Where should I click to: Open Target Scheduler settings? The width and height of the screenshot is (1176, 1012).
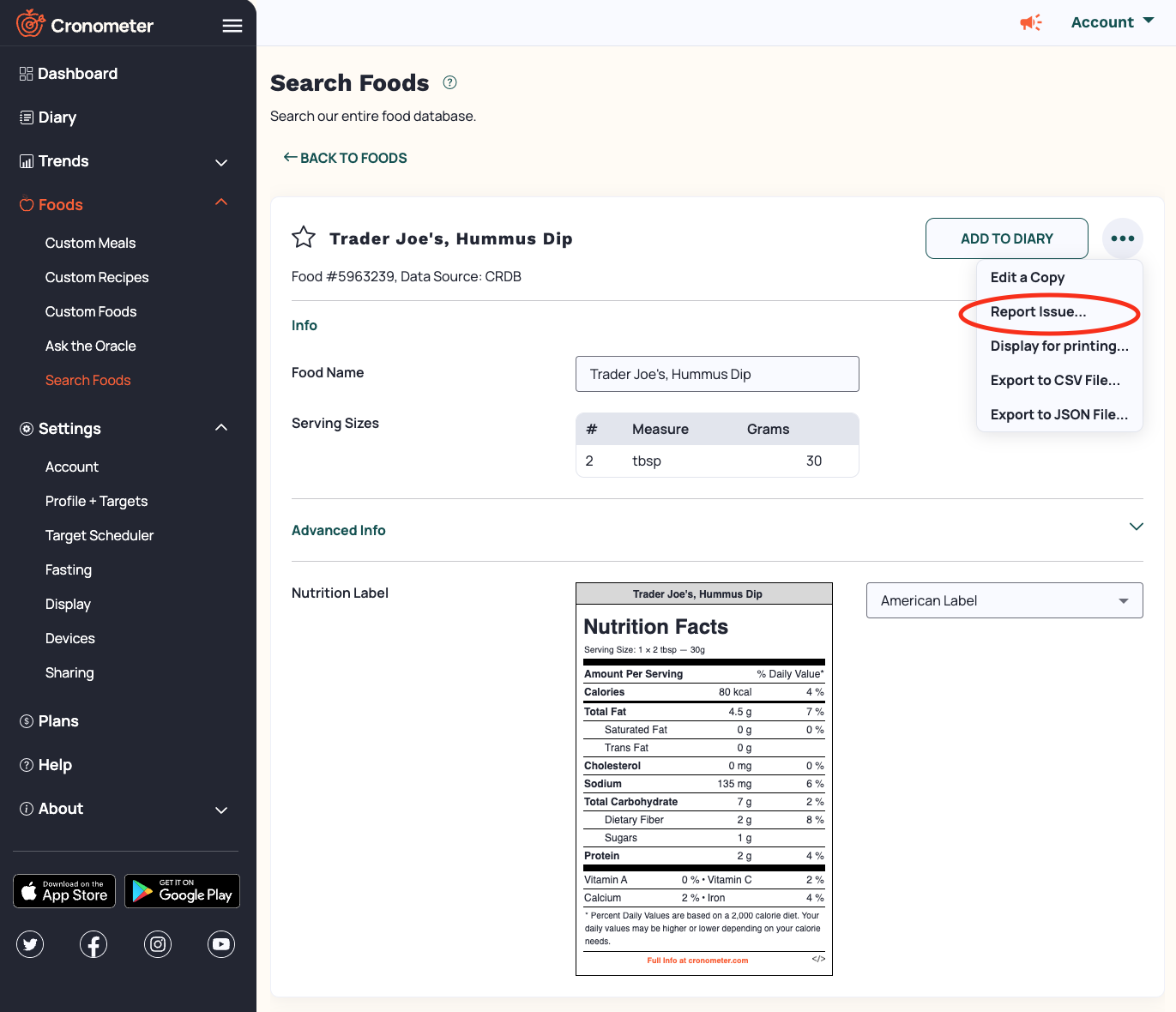pos(100,535)
